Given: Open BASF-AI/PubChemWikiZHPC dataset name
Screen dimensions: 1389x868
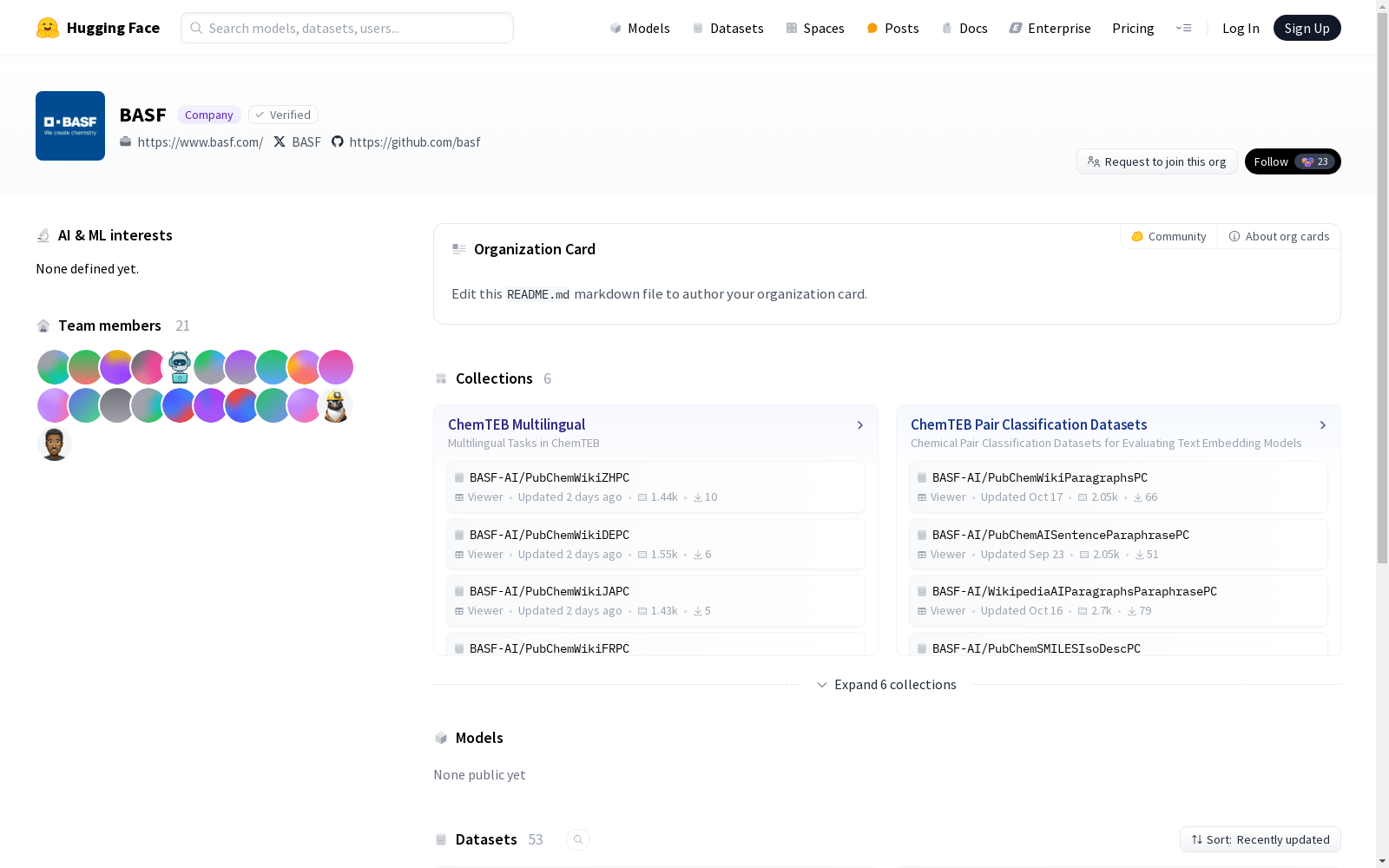Looking at the screenshot, I should point(550,477).
